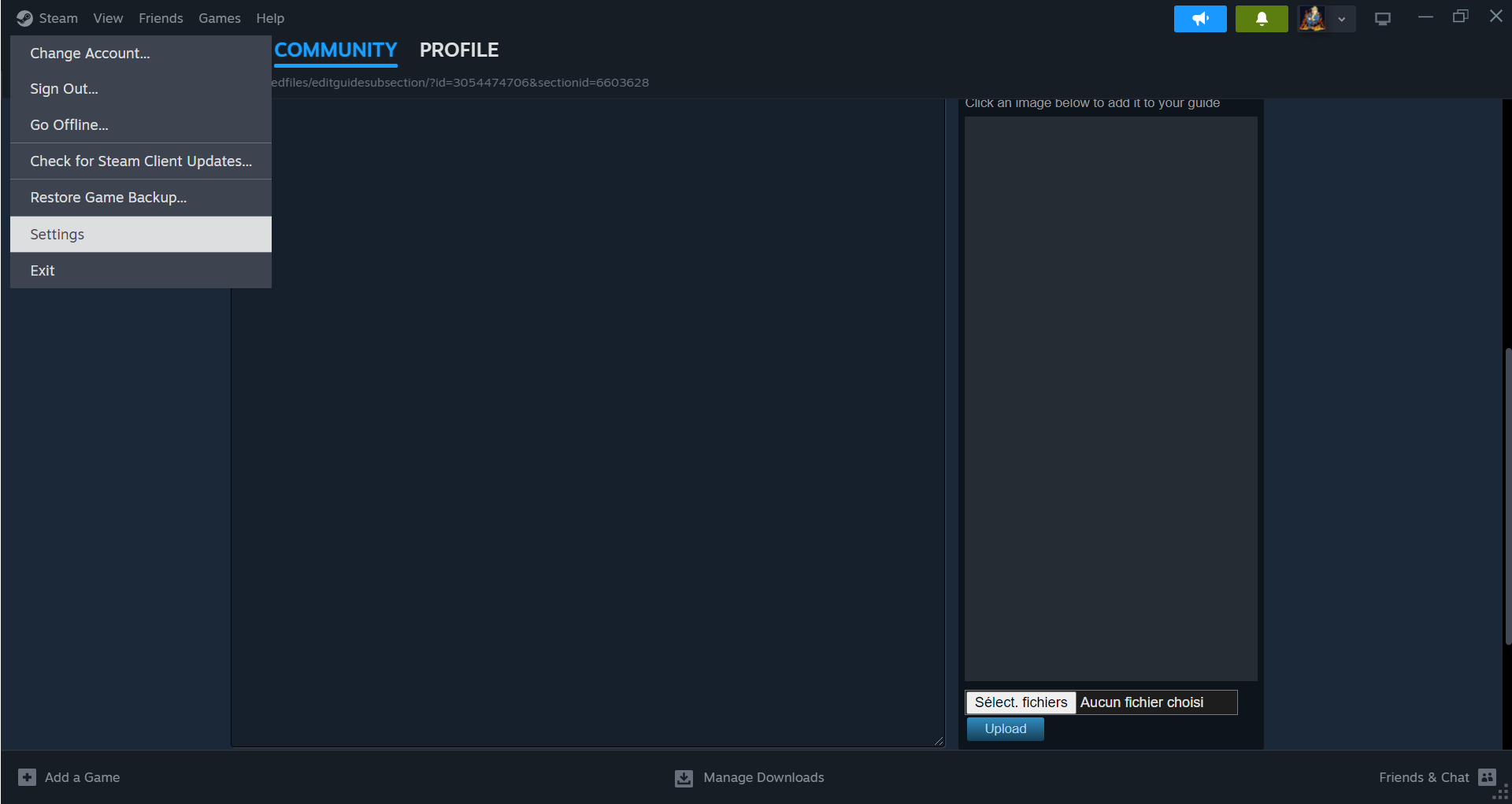Open Friends & Chat link
This screenshot has width=1512, height=804.
point(1424,777)
